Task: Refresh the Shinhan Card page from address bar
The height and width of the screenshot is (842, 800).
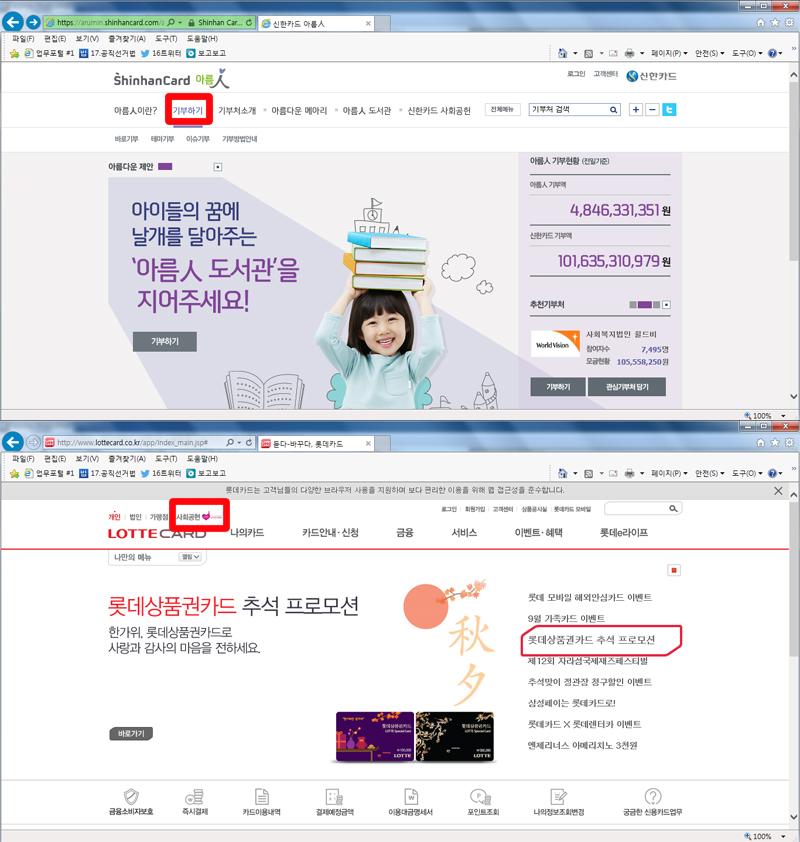Action: (249, 23)
